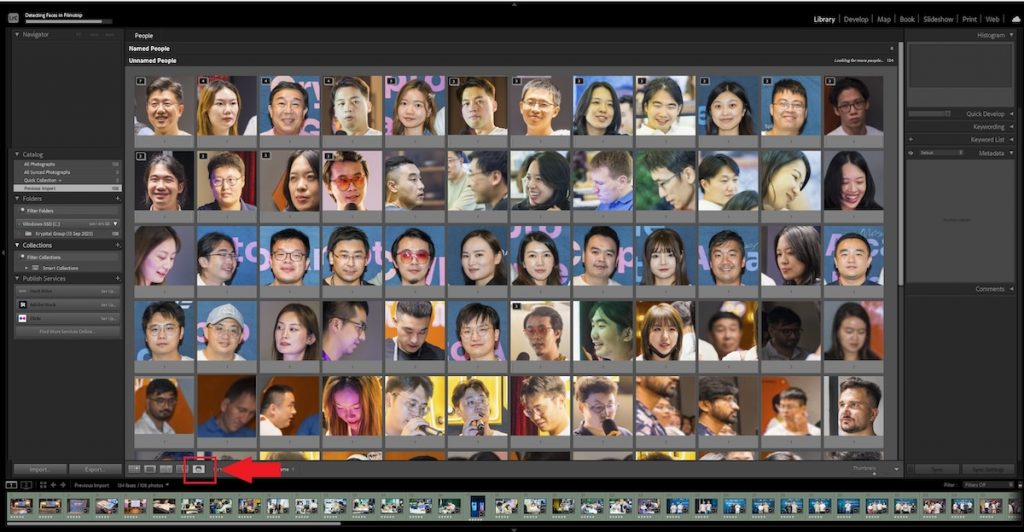Switch to the Map module
Viewport: 1024px width, 532px height.
point(884,20)
